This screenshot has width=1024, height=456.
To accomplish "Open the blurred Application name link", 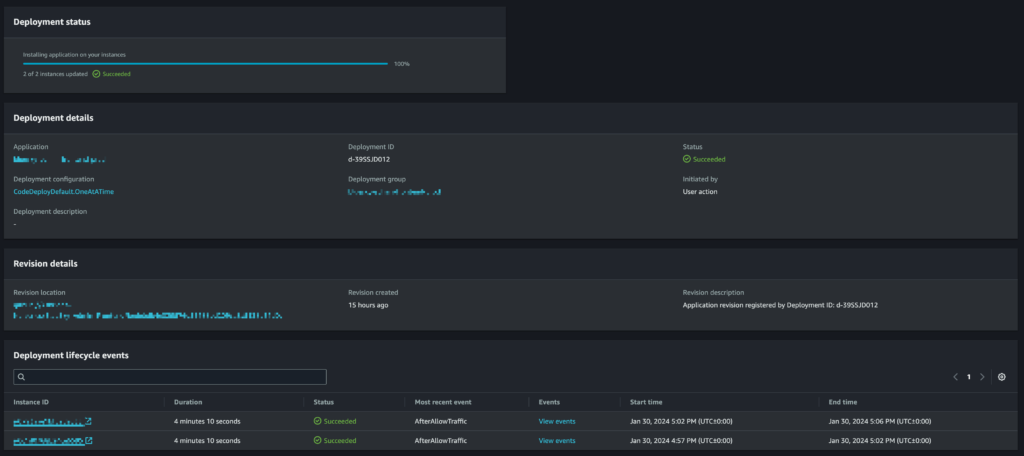I will click(x=59, y=159).
